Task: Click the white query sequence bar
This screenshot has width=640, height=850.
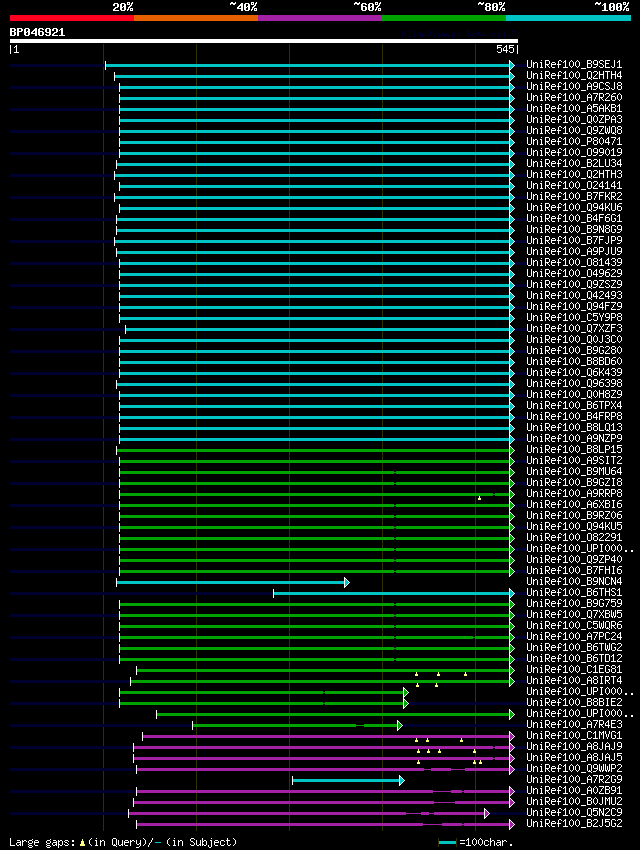Action: click(x=264, y=41)
